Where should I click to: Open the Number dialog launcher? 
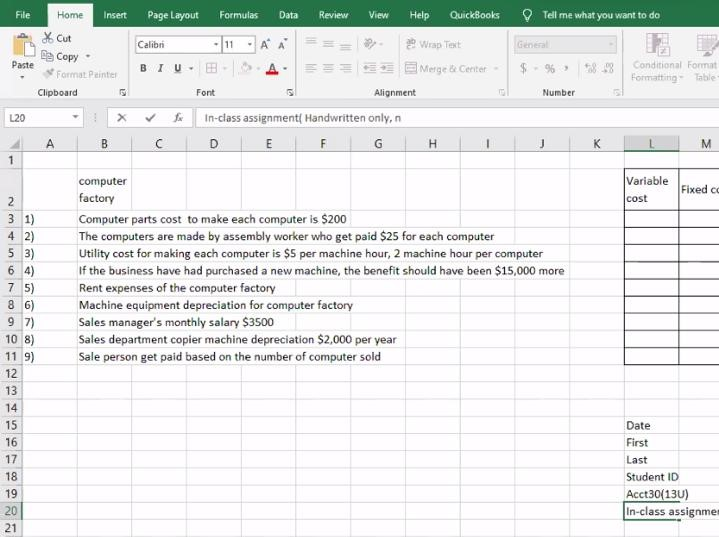pyautogui.click(x=617, y=93)
